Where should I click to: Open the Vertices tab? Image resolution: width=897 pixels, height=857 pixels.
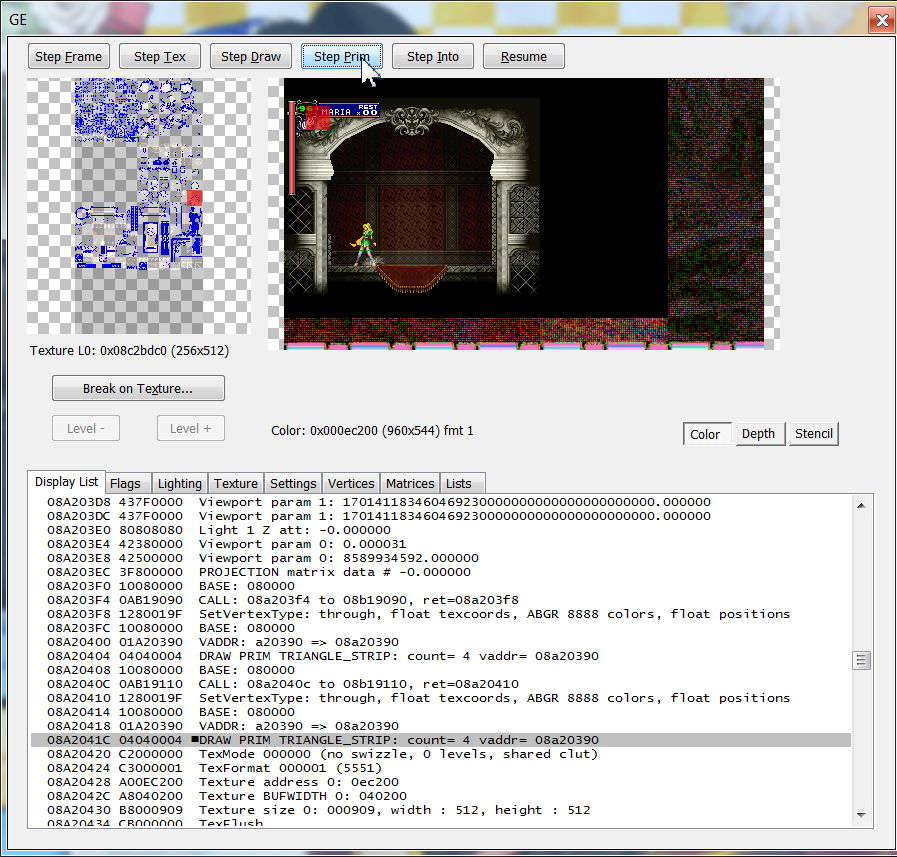(351, 484)
